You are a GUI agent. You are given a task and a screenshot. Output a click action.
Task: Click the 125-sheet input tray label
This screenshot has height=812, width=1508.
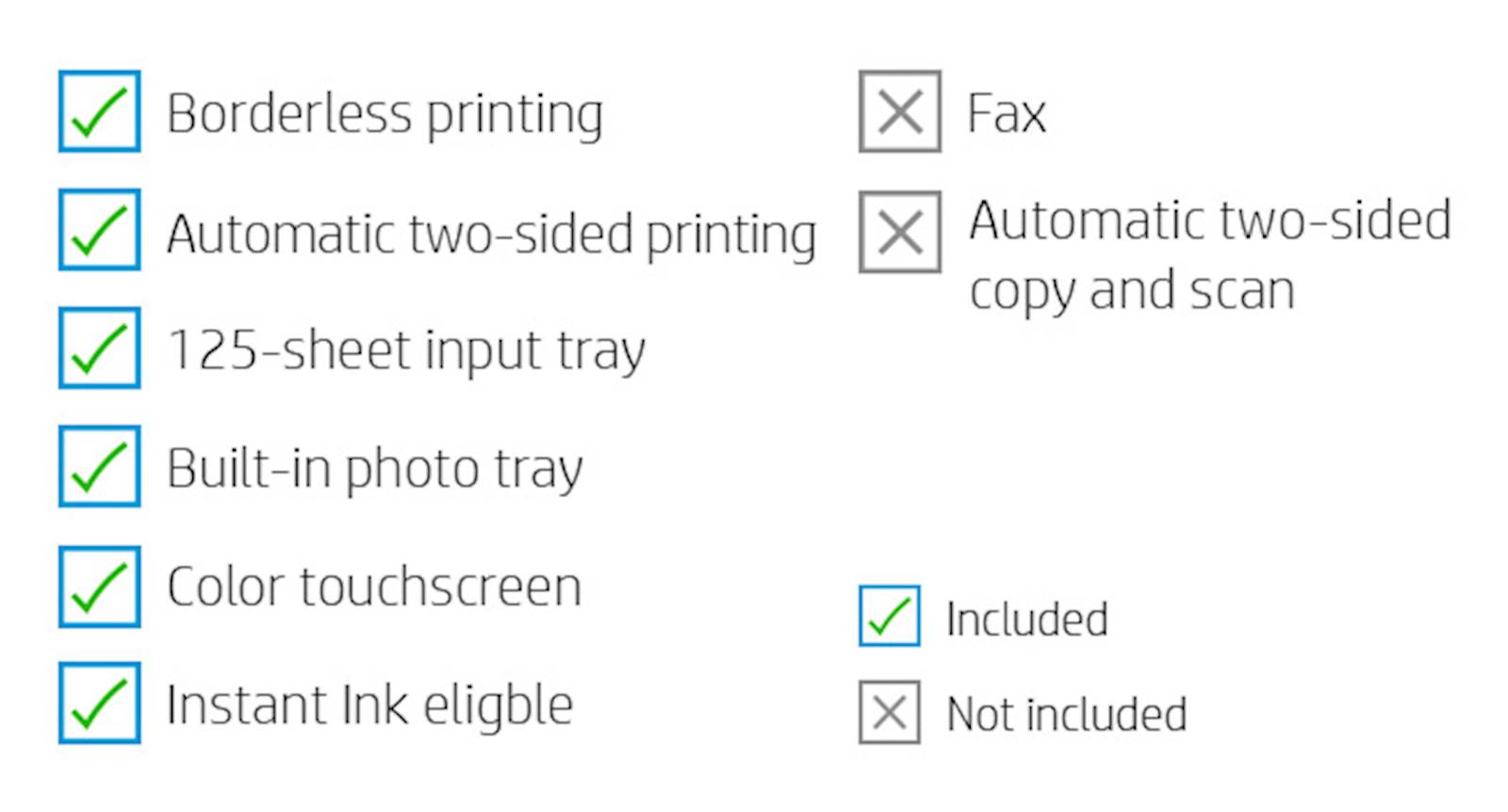pyautogui.click(x=406, y=351)
